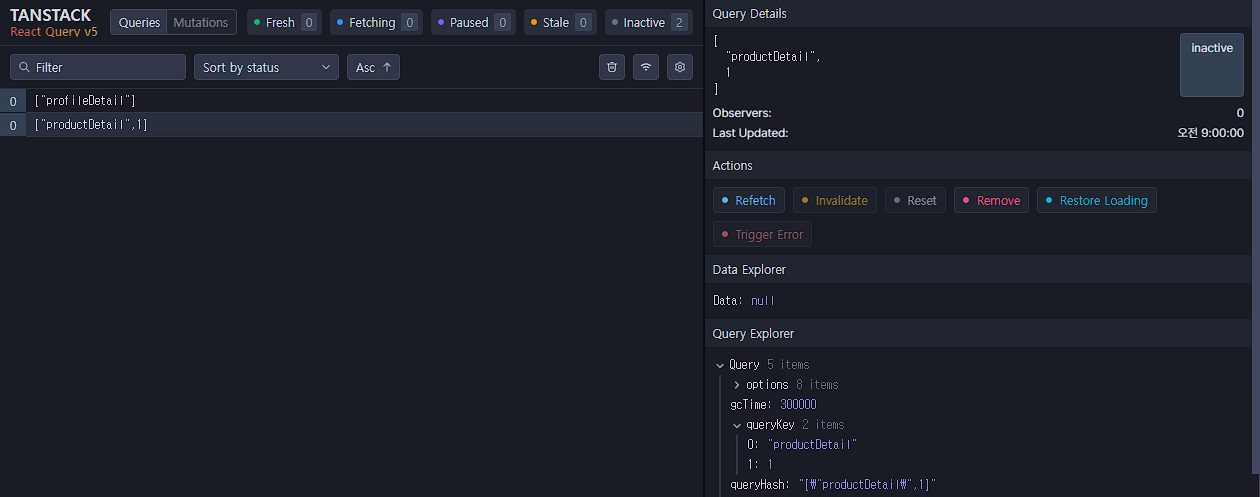1260x497 pixels.
Task: Click the Refetch action button
Action: point(750,200)
